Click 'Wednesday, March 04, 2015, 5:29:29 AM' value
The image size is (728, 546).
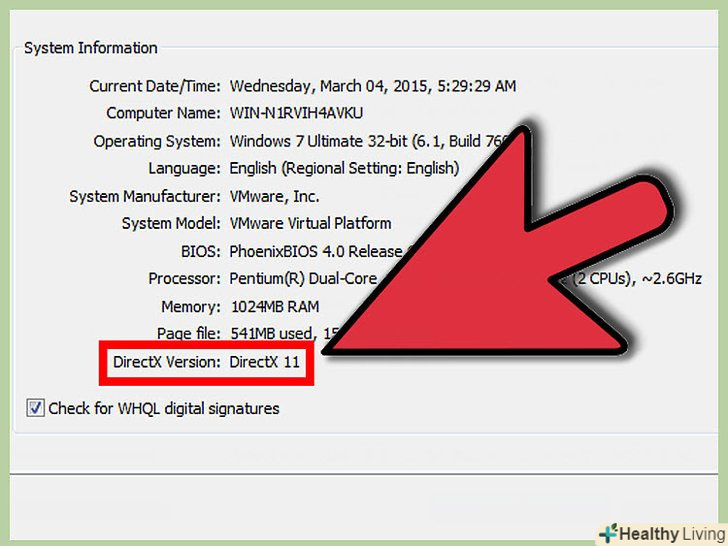(x=373, y=86)
